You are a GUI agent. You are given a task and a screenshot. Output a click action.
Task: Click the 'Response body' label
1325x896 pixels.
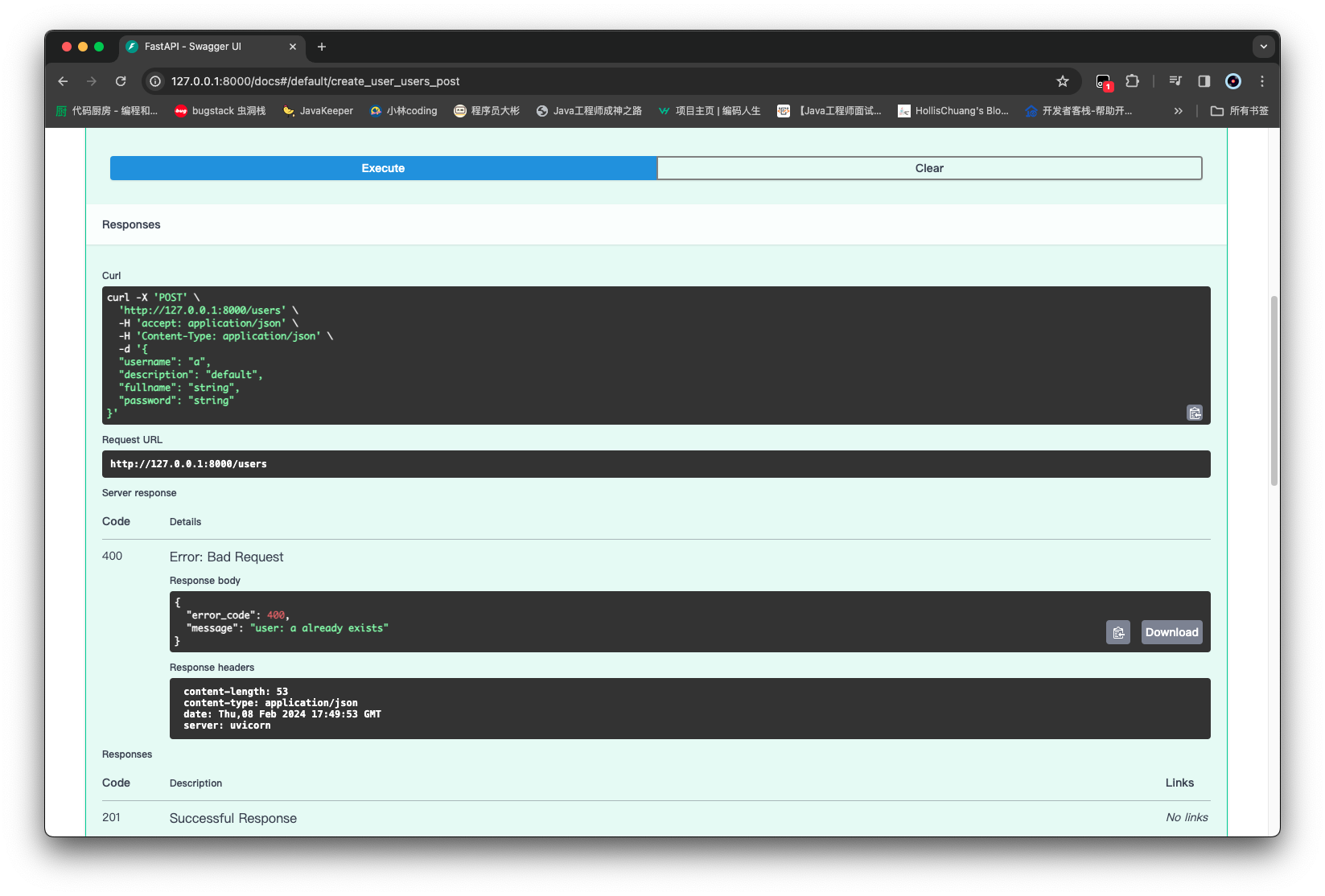coord(205,581)
